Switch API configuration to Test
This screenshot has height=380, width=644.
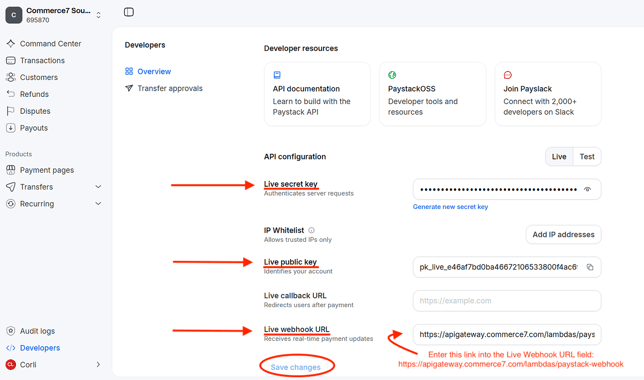pos(587,157)
